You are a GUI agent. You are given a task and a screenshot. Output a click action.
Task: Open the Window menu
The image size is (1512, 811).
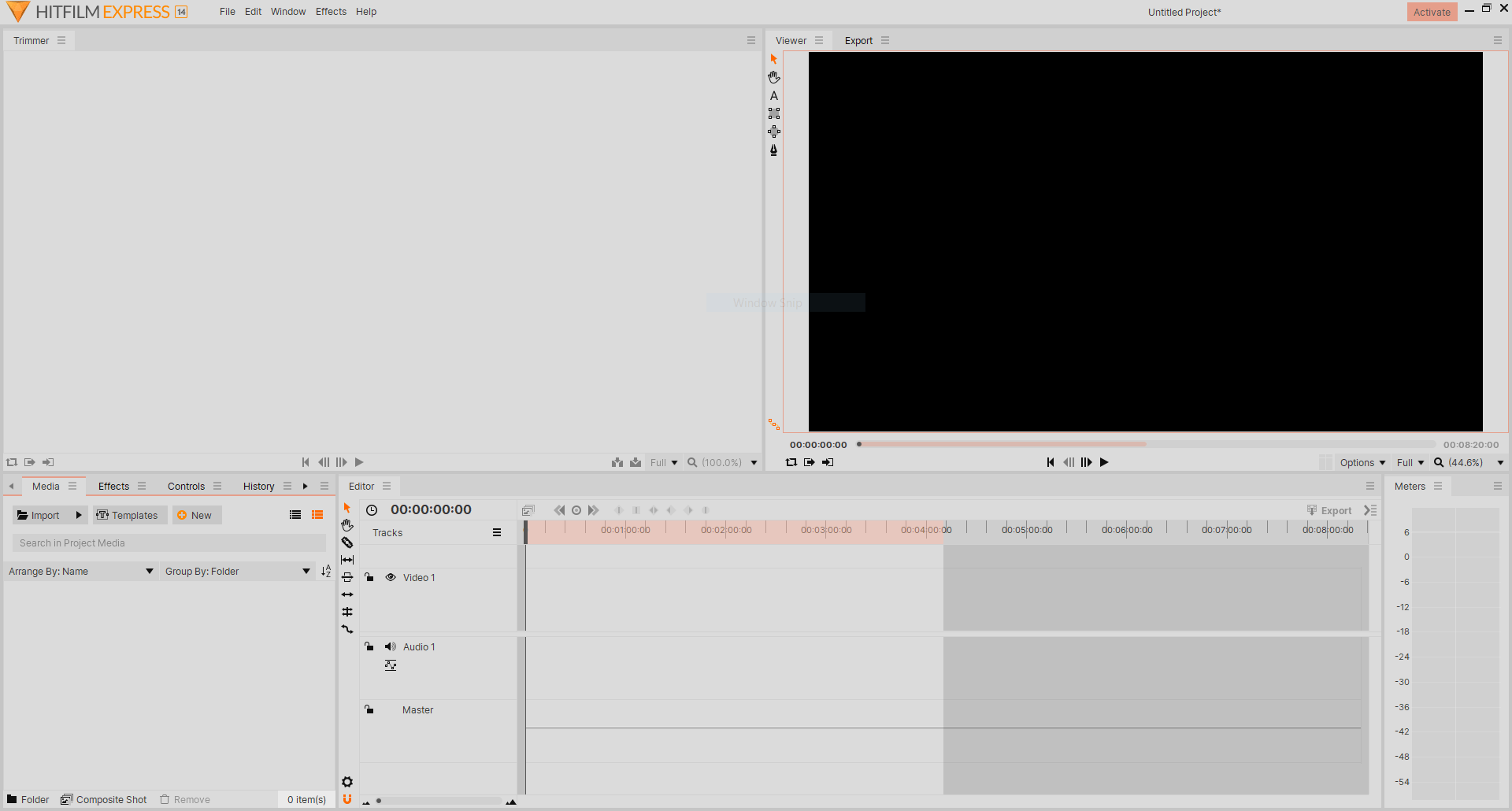(x=288, y=12)
